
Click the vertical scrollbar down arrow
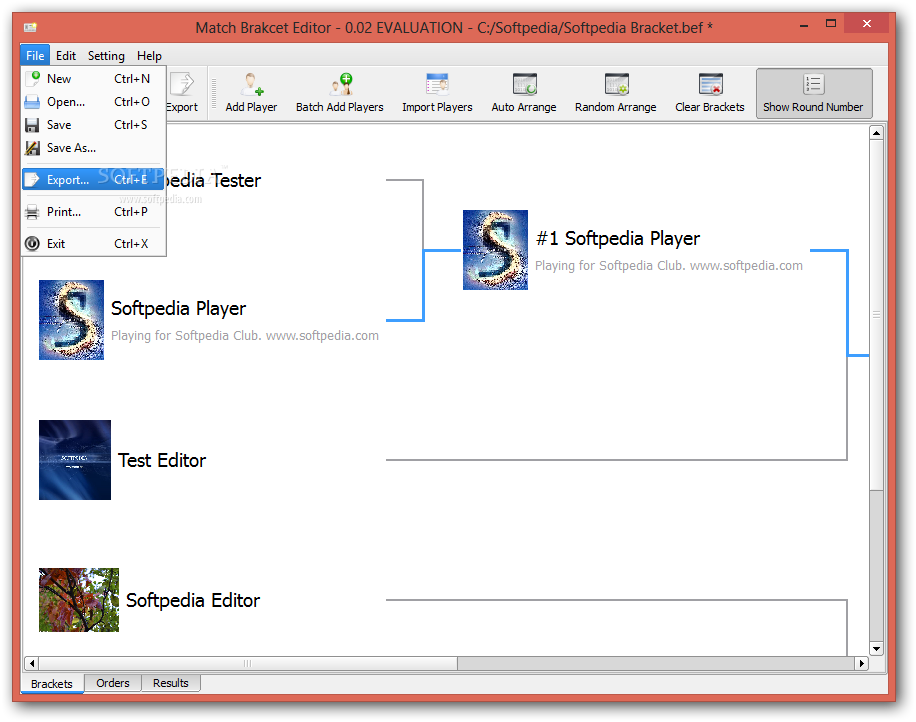pos(876,648)
